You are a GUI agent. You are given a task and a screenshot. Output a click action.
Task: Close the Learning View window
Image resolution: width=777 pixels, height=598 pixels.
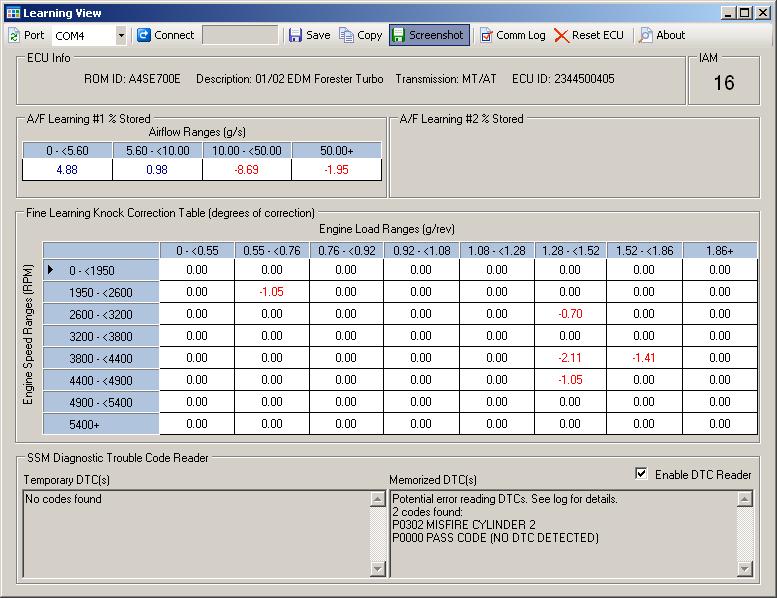coord(762,13)
